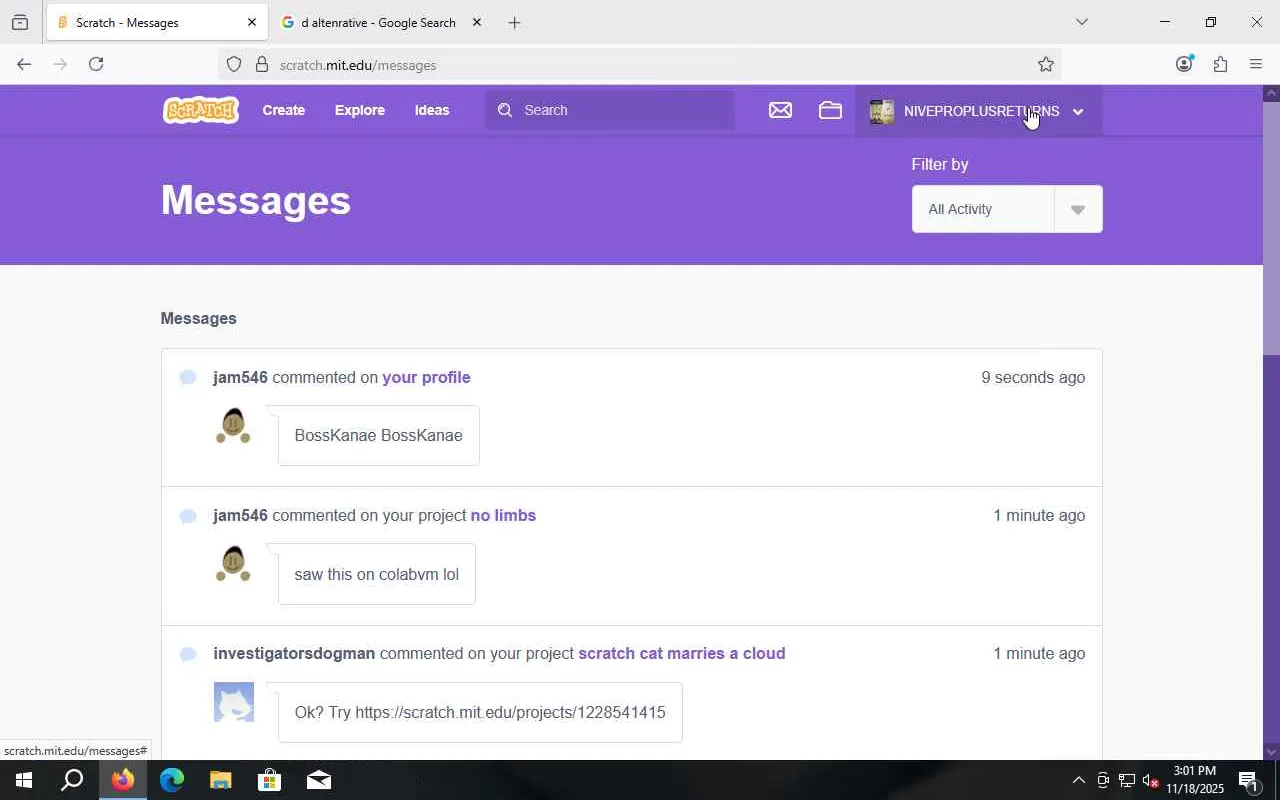Click the 'BossKanae BossKanae' comment text
The image size is (1280, 800).
[x=378, y=435]
